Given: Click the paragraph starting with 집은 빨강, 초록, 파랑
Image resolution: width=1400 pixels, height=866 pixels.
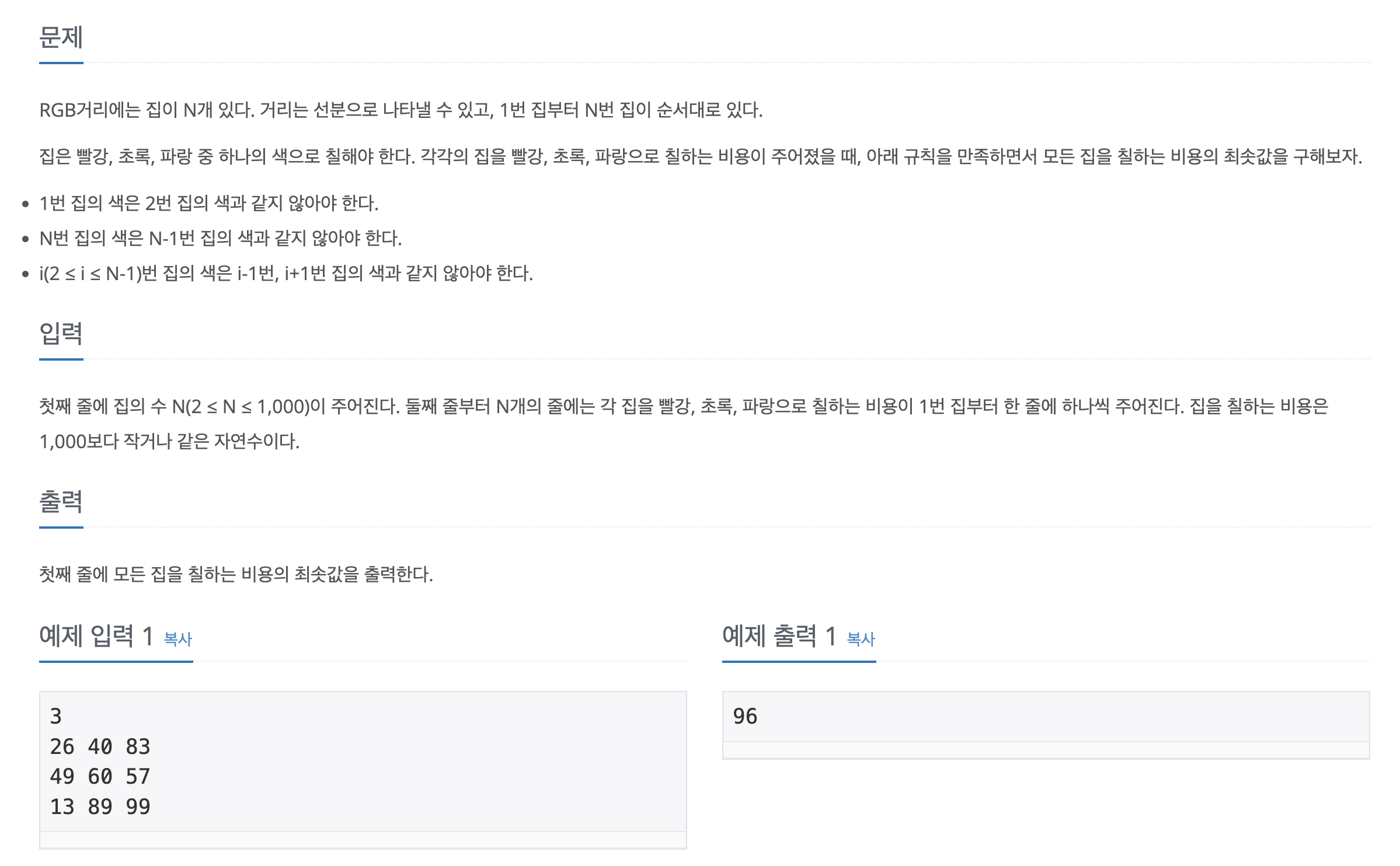Looking at the screenshot, I should click(701, 156).
